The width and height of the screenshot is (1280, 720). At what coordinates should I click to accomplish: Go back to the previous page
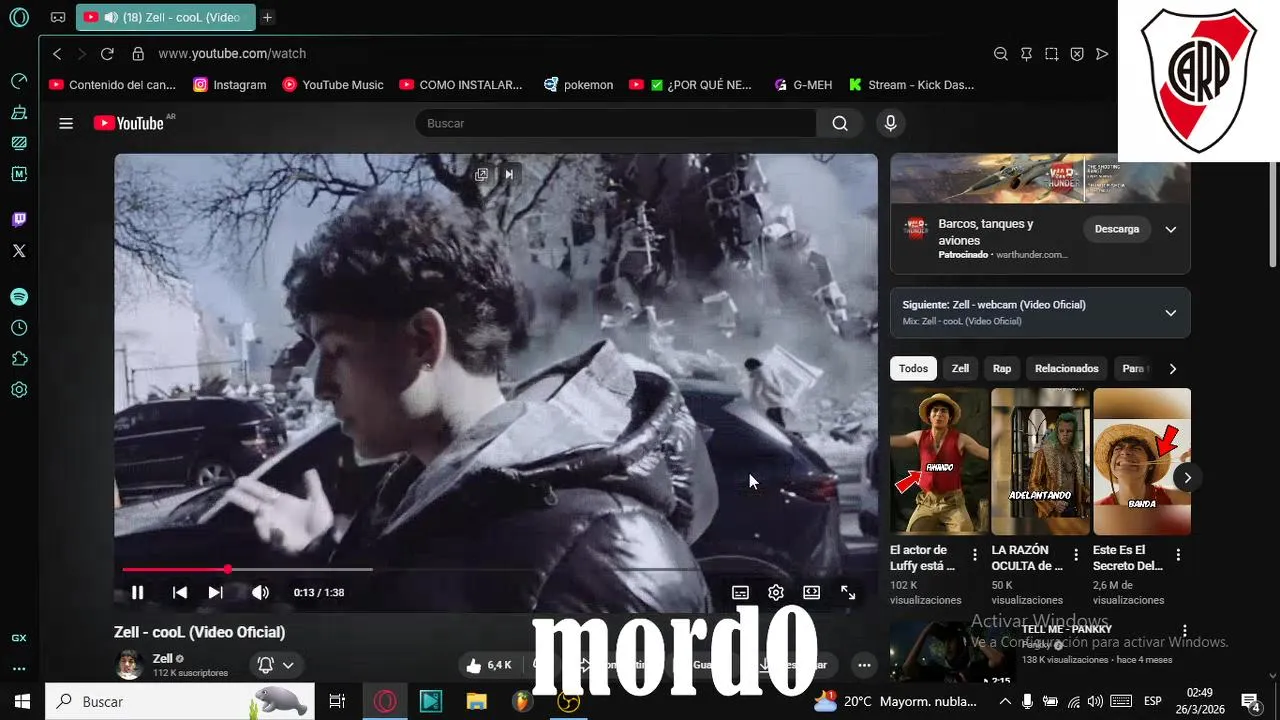coord(57,54)
